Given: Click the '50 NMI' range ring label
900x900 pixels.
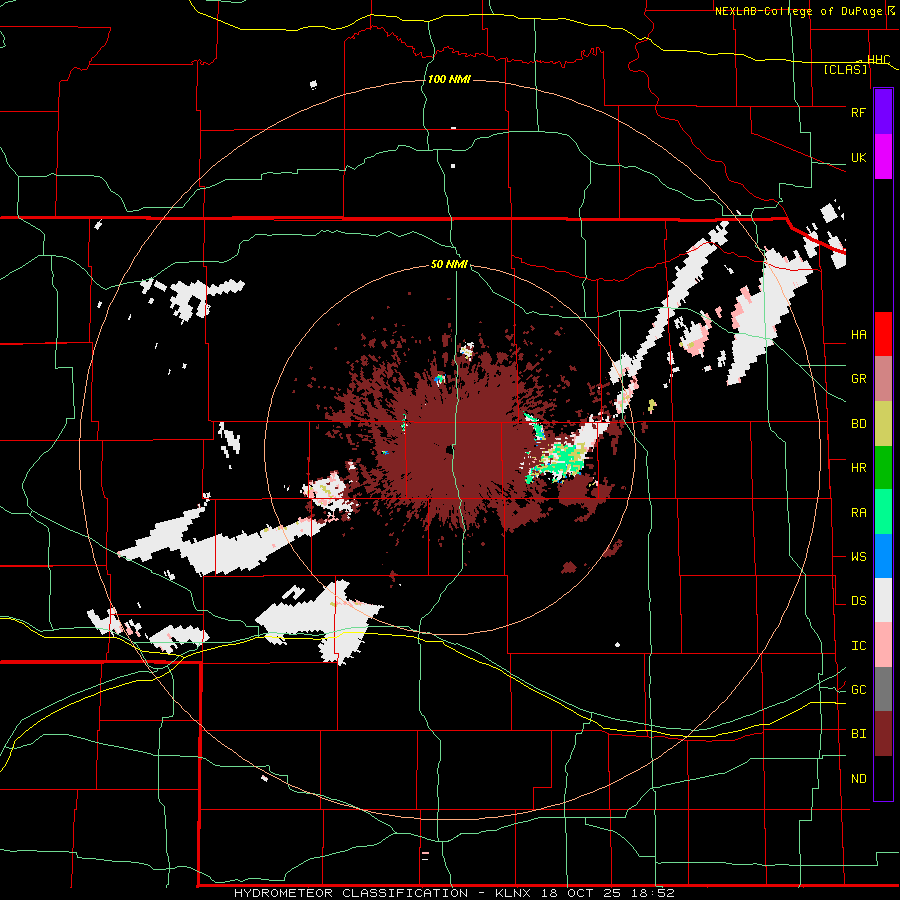Looking at the screenshot, I should 449,264.
